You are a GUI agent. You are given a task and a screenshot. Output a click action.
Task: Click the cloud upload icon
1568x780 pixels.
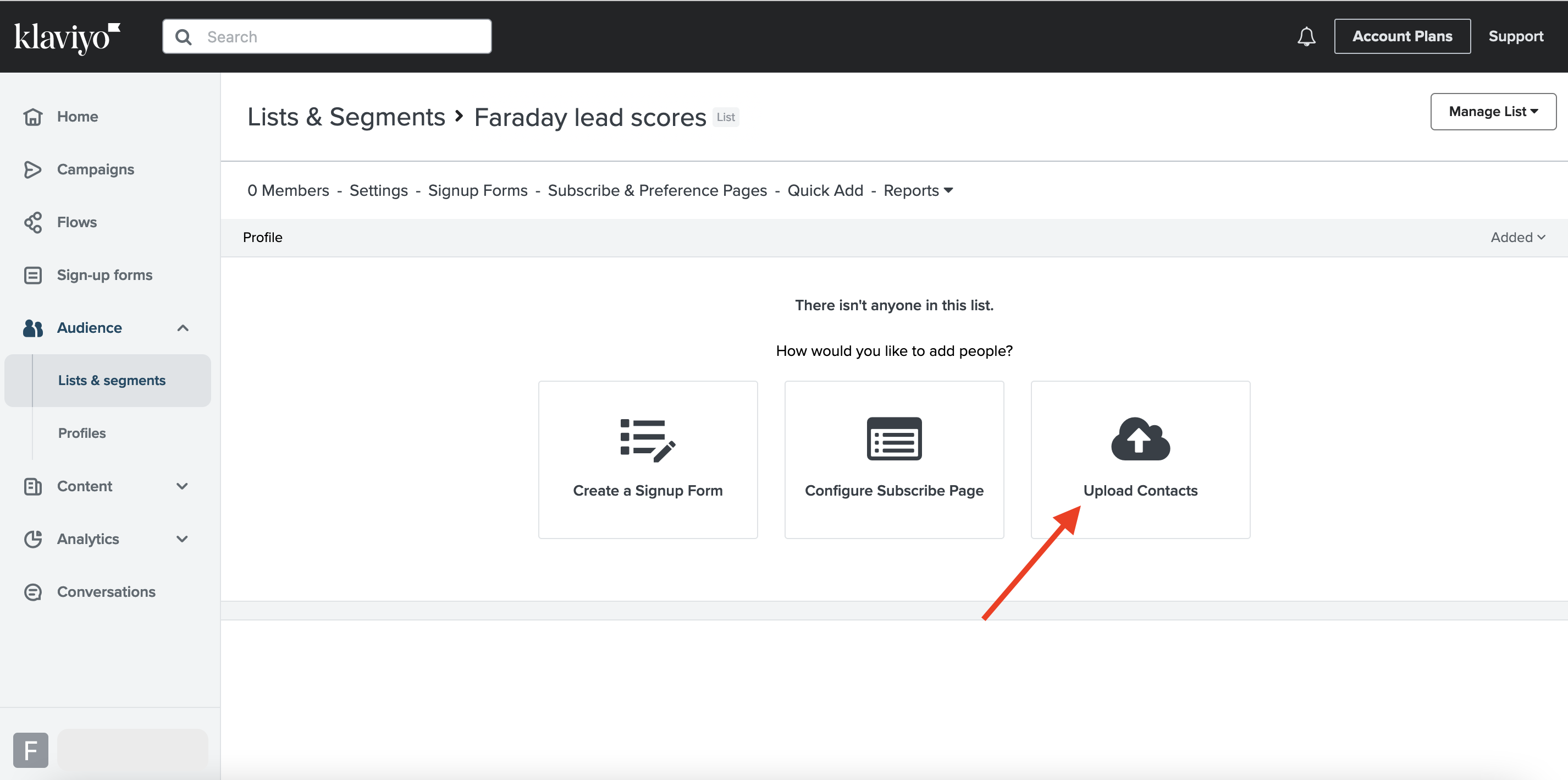[1140, 439]
